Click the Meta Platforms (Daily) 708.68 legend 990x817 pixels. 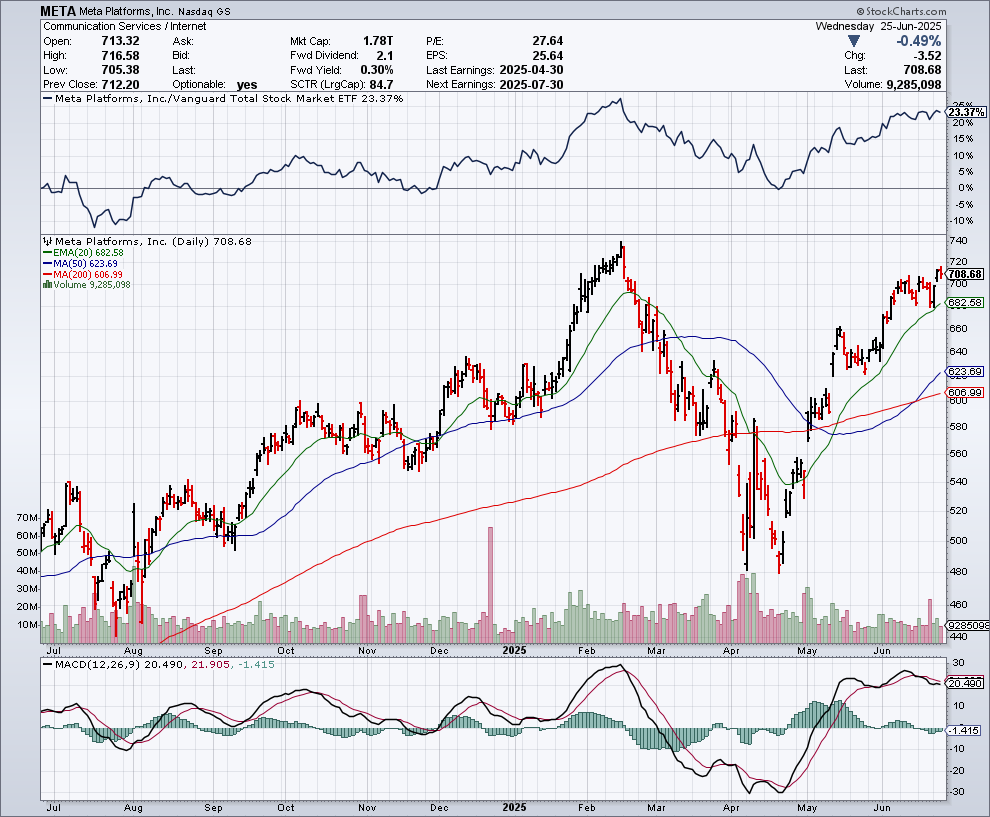pyautogui.click(x=147, y=241)
